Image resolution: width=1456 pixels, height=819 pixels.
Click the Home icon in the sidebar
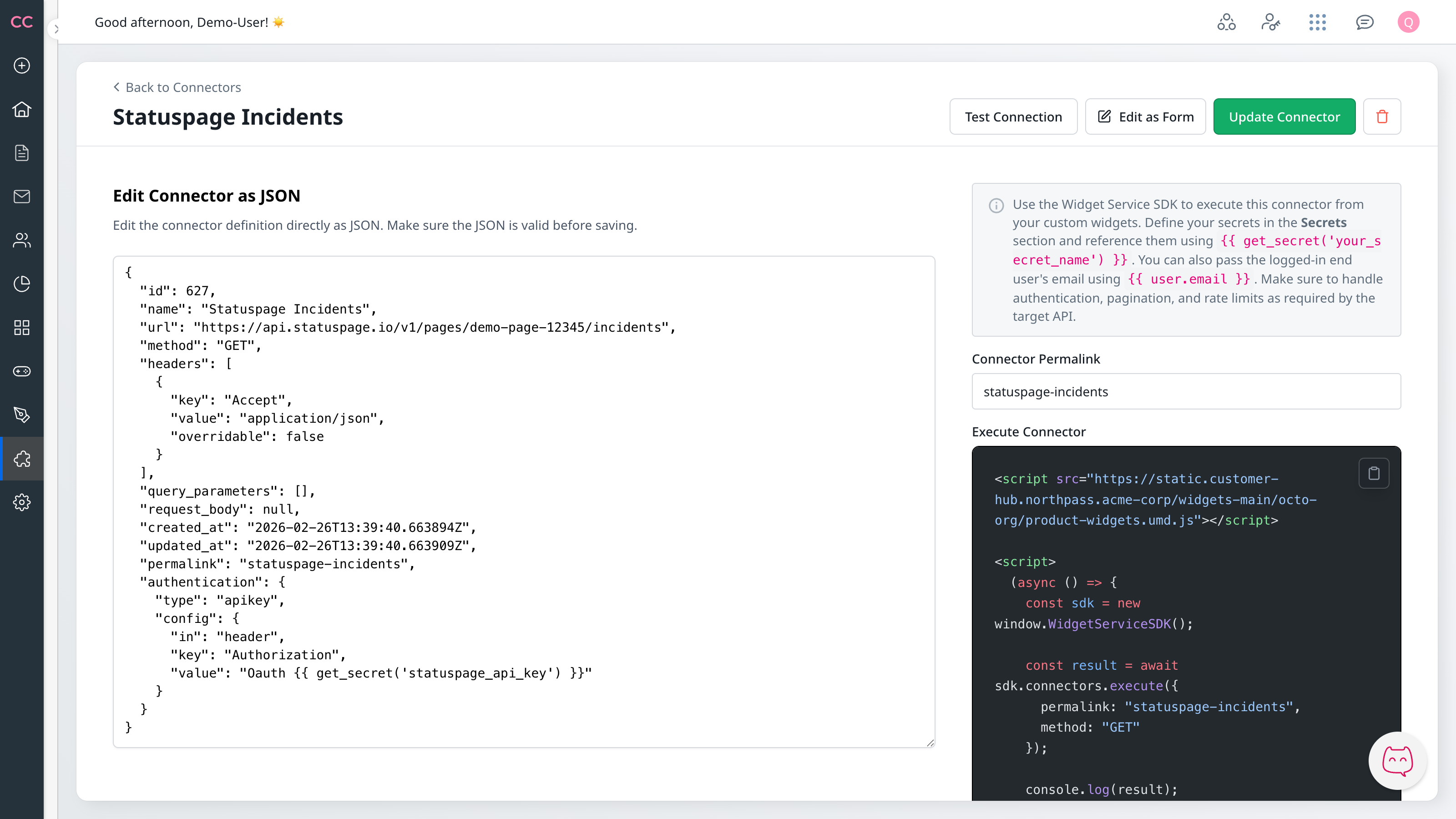[x=21, y=109]
